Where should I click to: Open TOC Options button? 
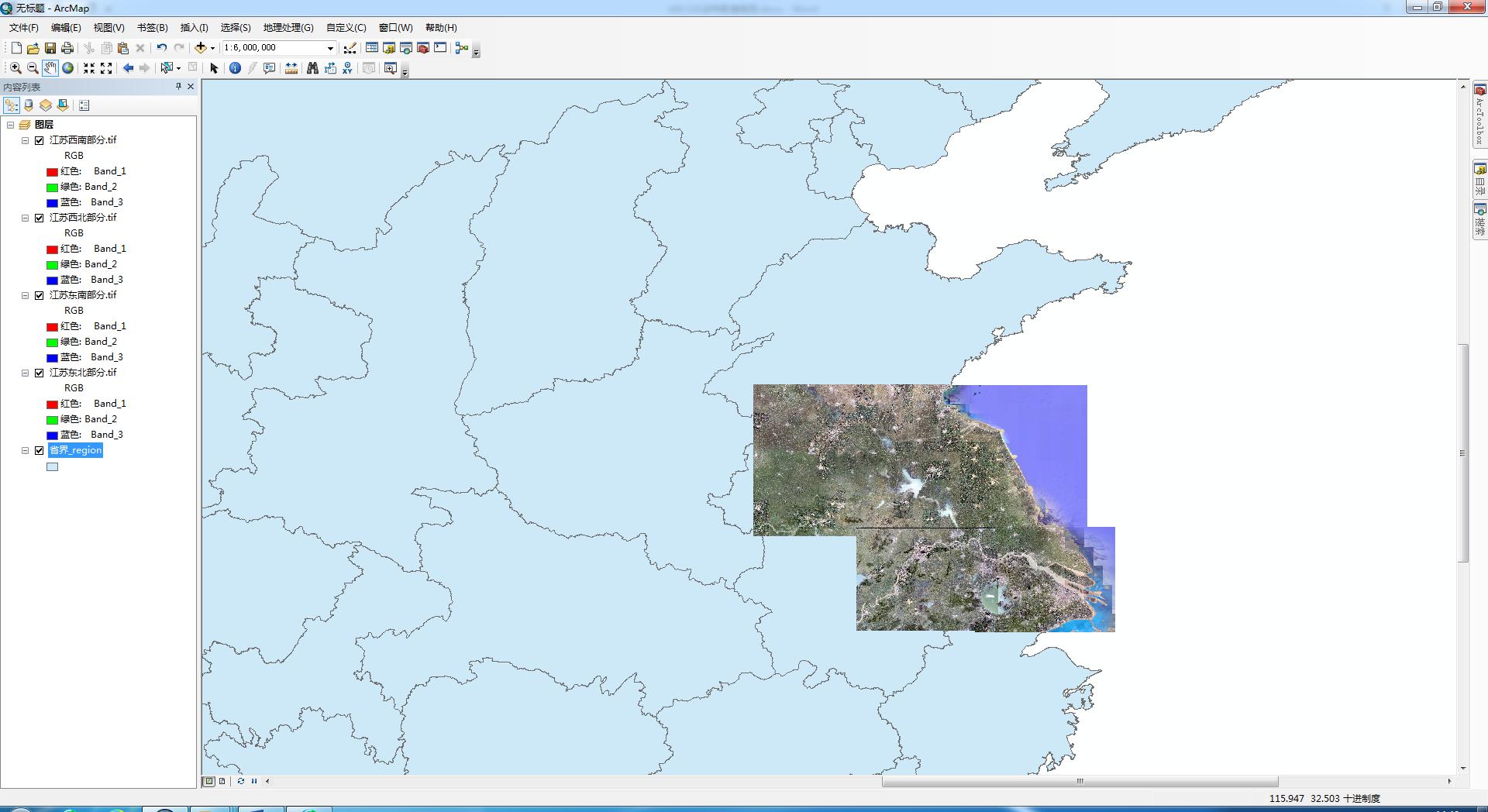(x=84, y=105)
